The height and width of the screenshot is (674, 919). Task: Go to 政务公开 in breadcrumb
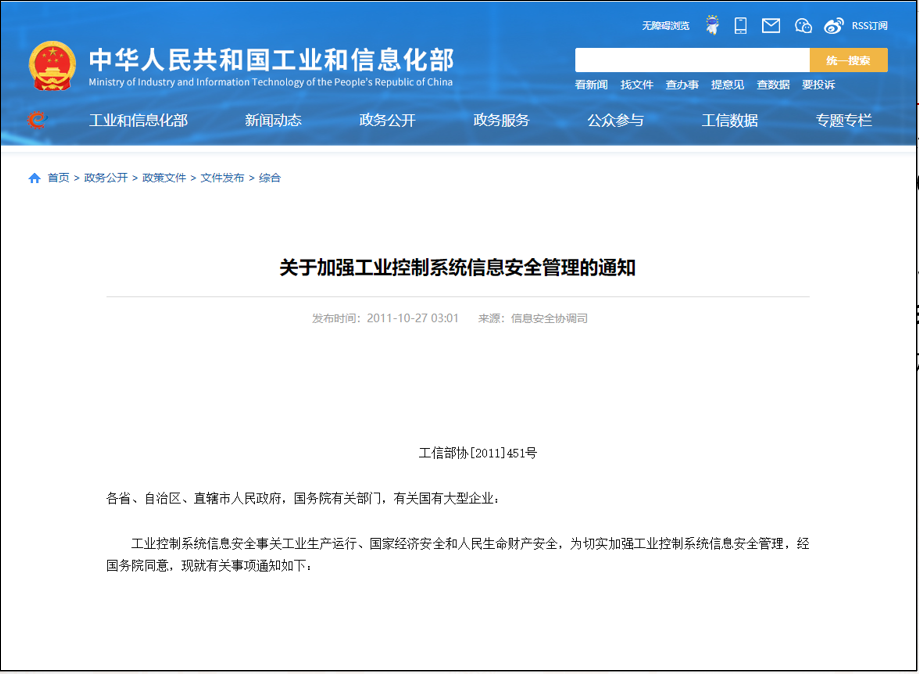105,178
